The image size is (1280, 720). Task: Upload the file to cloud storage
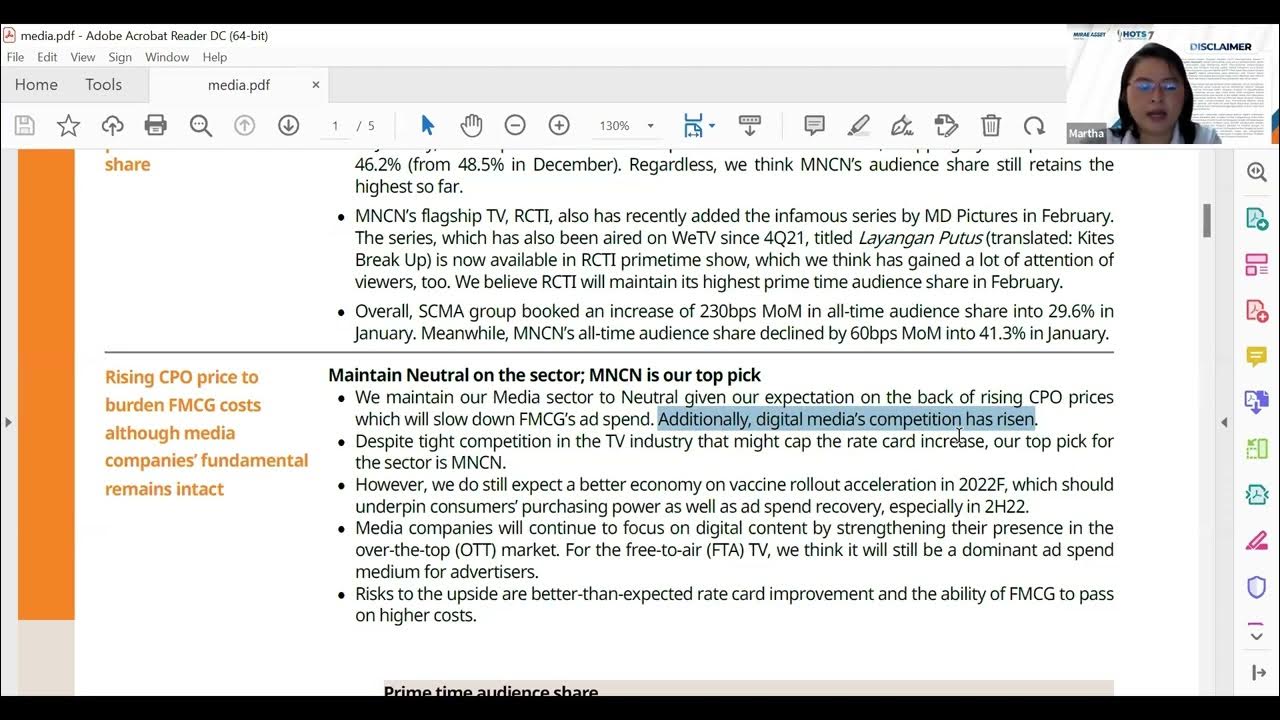[x=112, y=125]
